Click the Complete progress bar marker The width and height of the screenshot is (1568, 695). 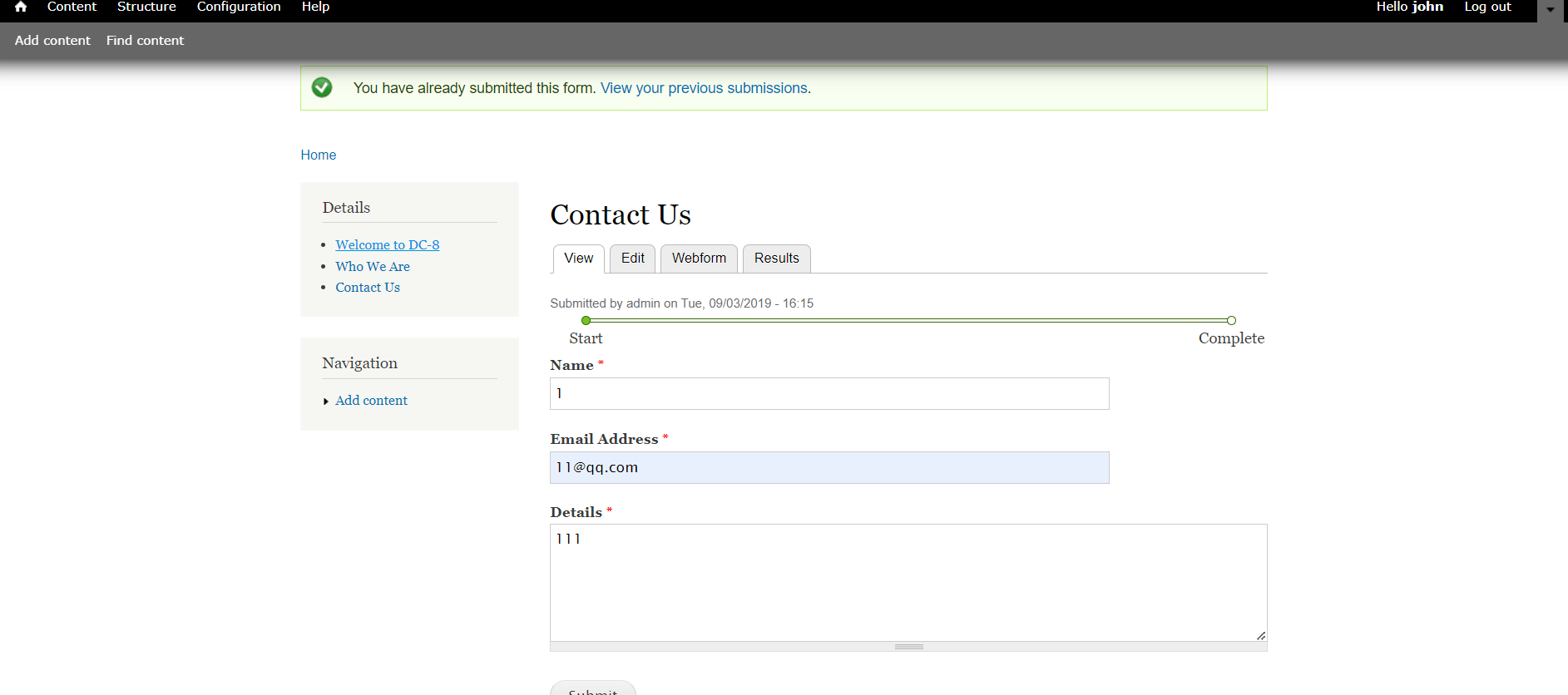1232,320
